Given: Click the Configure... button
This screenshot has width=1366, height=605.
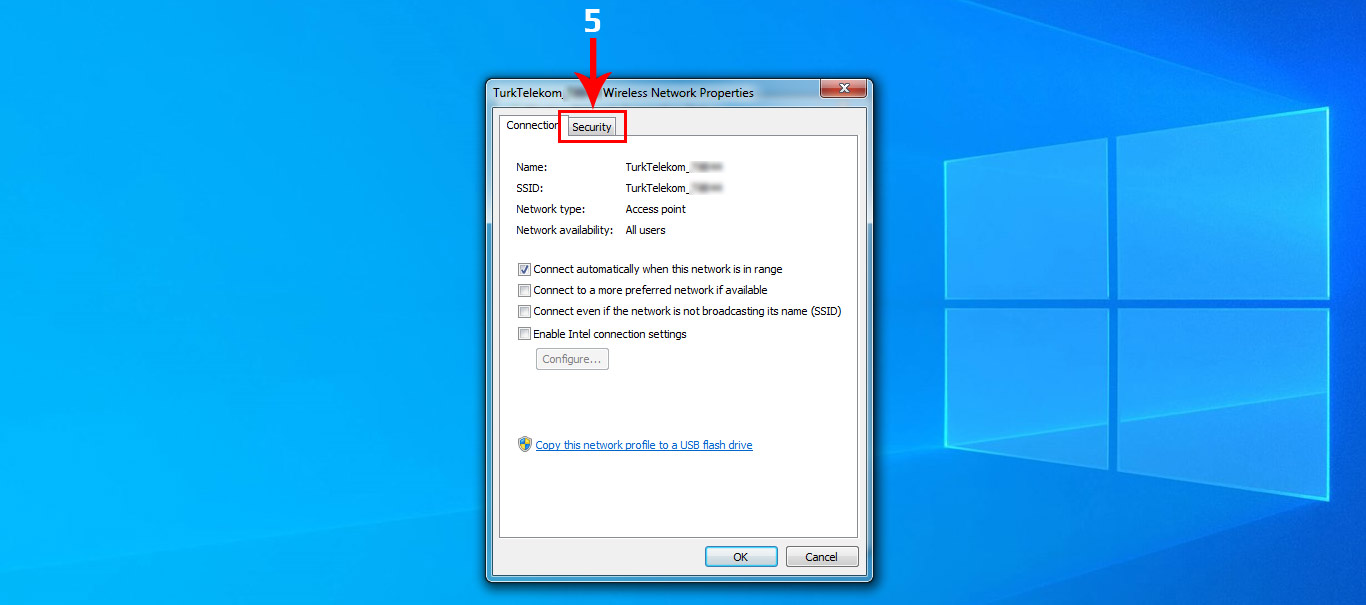Looking at the screenshot, I should pyautogui.click(x=572, y=359).
